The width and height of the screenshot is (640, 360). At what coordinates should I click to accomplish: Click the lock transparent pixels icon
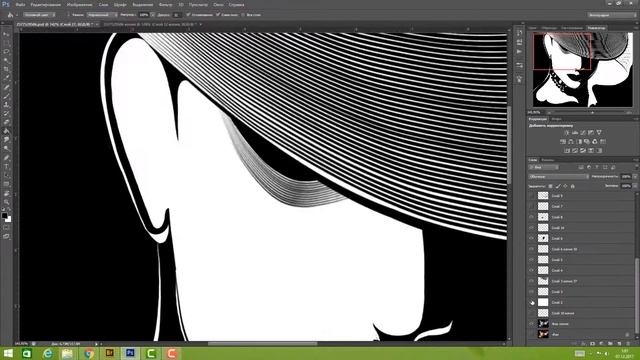550,186
